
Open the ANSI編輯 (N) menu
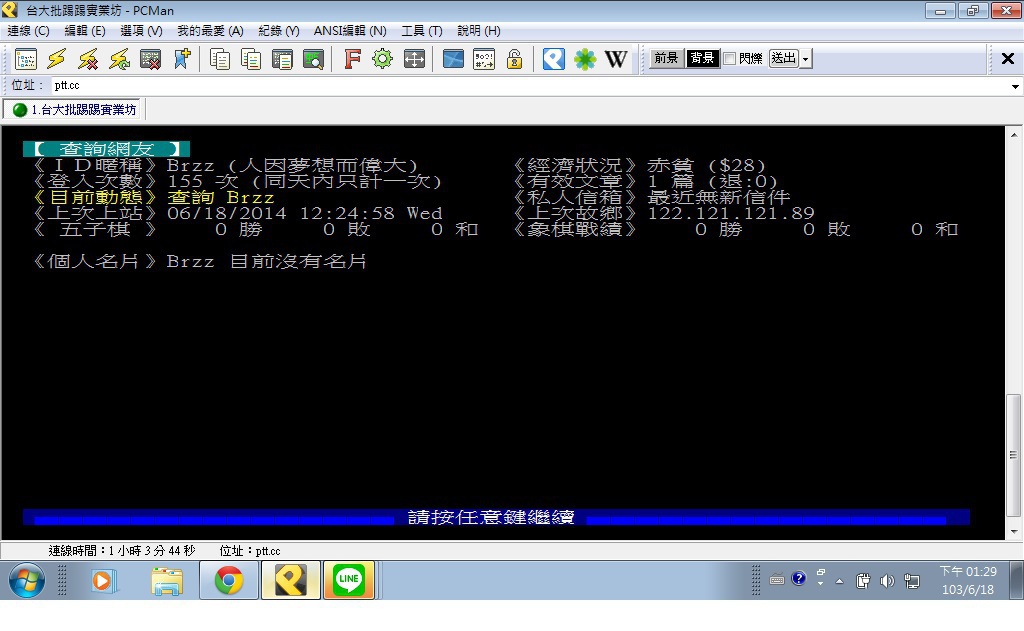tap(350, 31)
